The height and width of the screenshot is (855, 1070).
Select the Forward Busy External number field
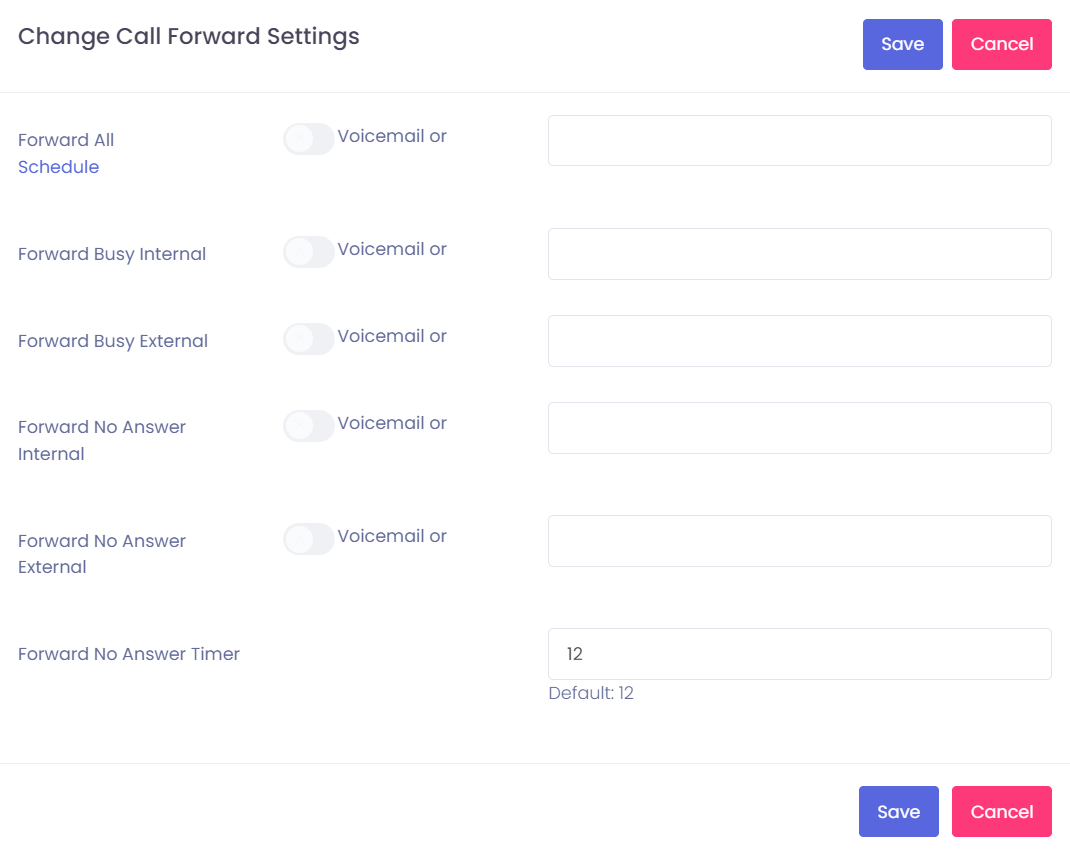799,341
